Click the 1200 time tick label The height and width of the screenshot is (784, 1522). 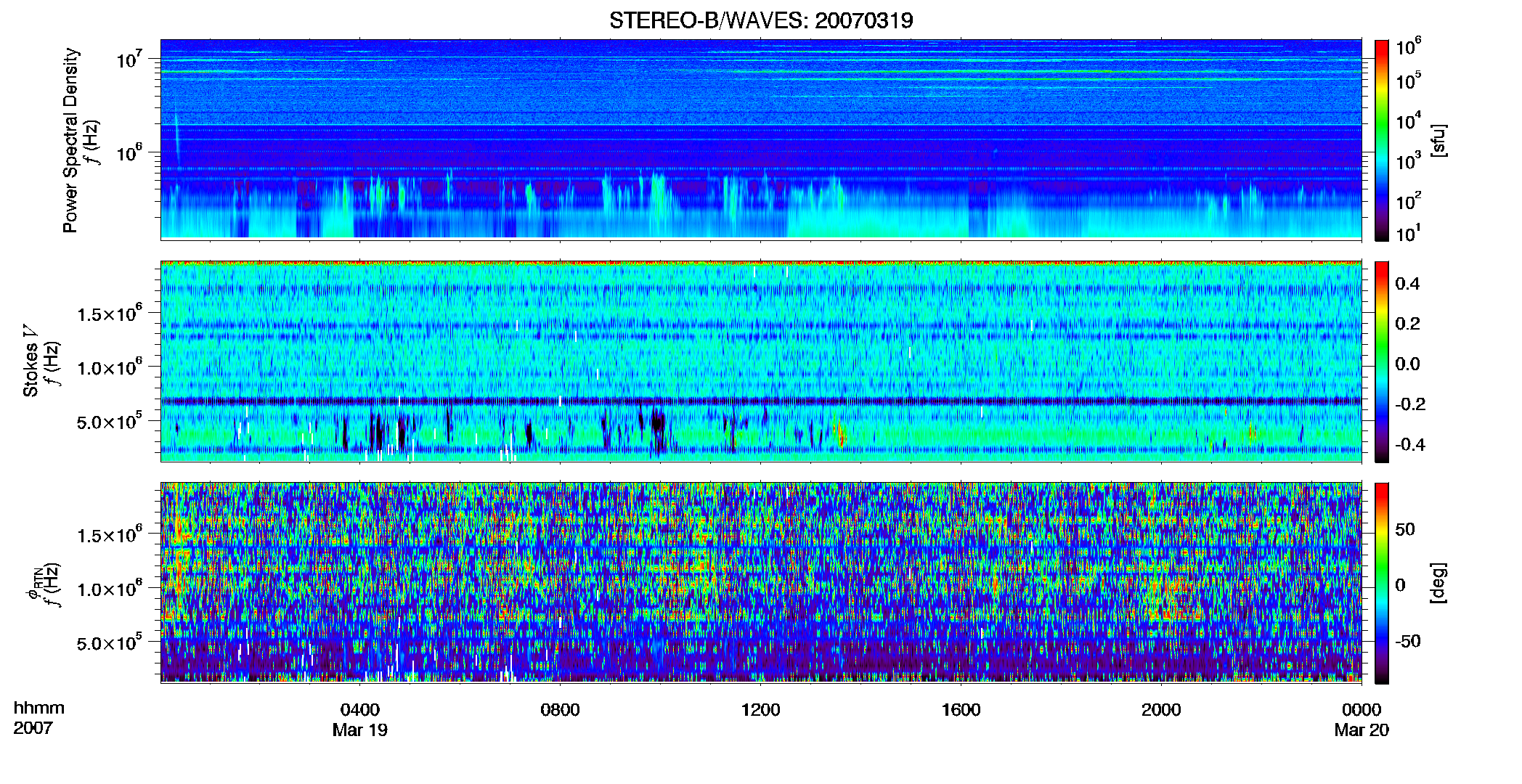(x=760, y=709)
